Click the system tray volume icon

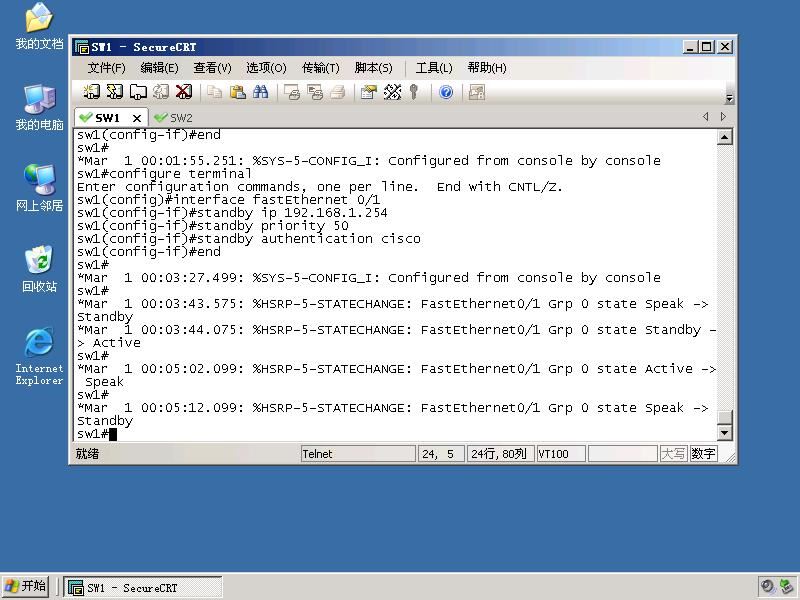[767, 587]
